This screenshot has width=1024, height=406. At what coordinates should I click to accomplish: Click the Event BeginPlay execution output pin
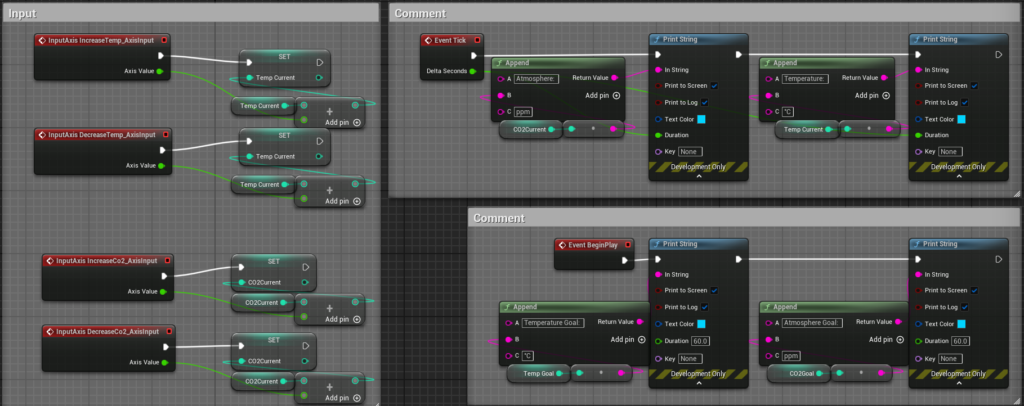click(626, 260)
